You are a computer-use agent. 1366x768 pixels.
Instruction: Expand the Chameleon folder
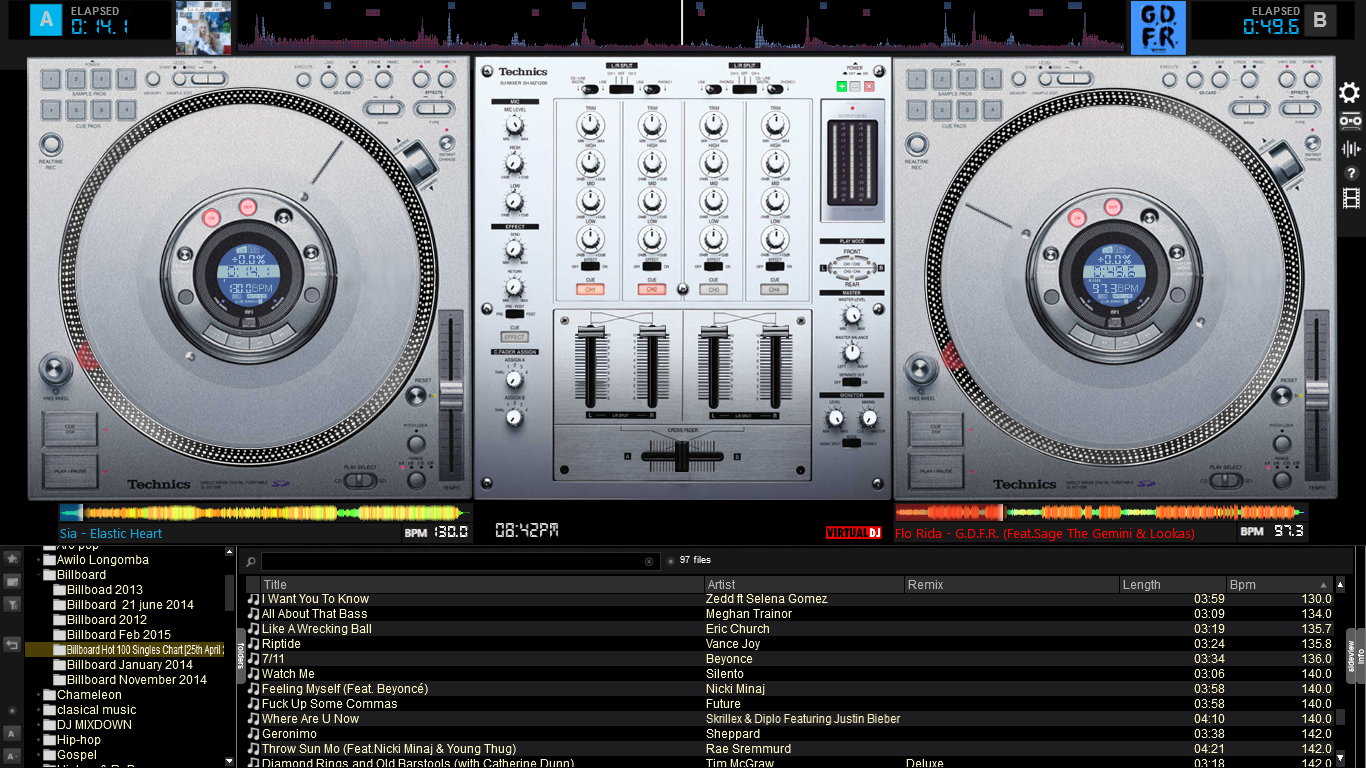(38, 695)
